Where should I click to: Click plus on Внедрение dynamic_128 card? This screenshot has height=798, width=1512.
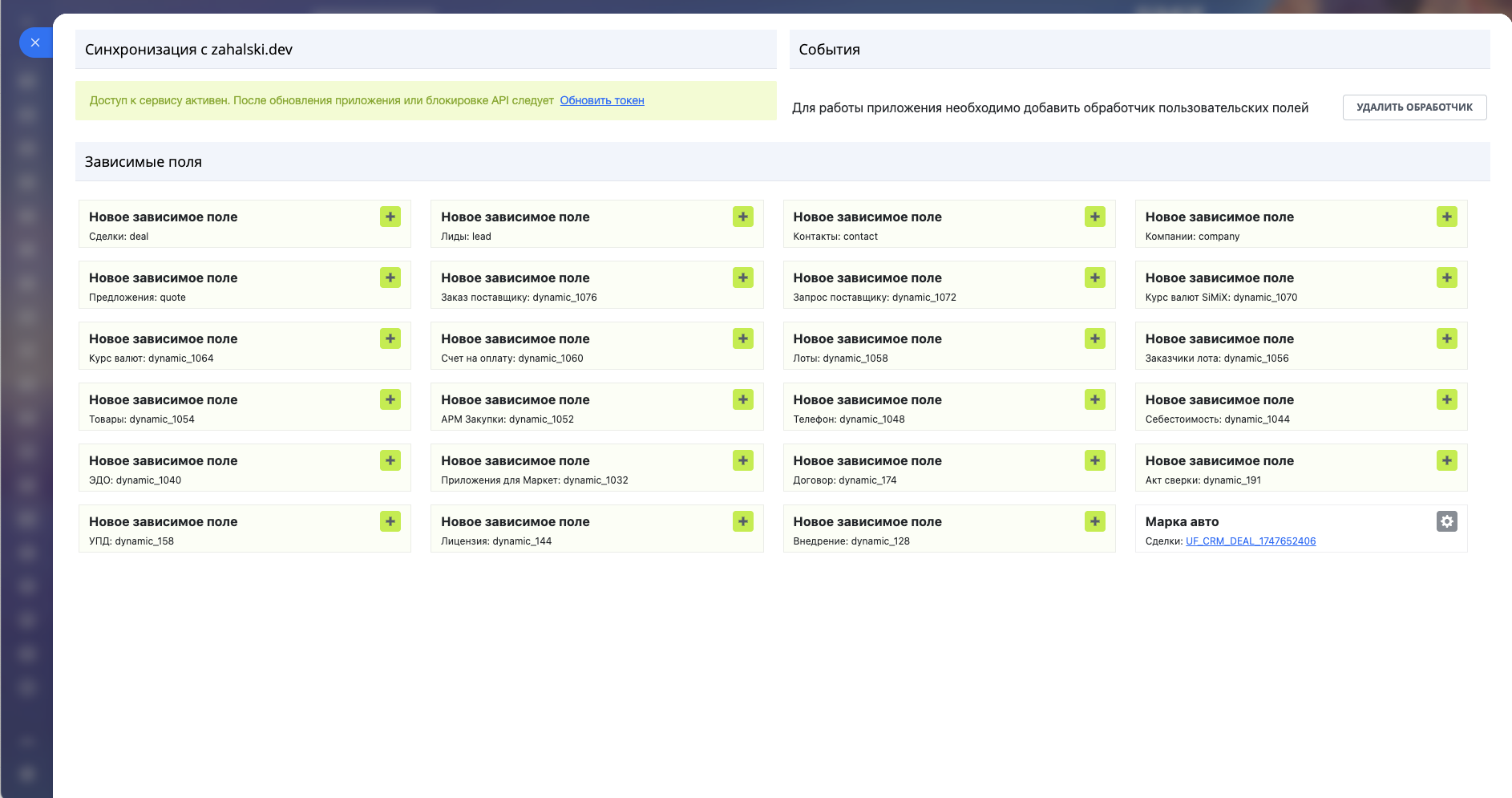(x=1094, y=521)
